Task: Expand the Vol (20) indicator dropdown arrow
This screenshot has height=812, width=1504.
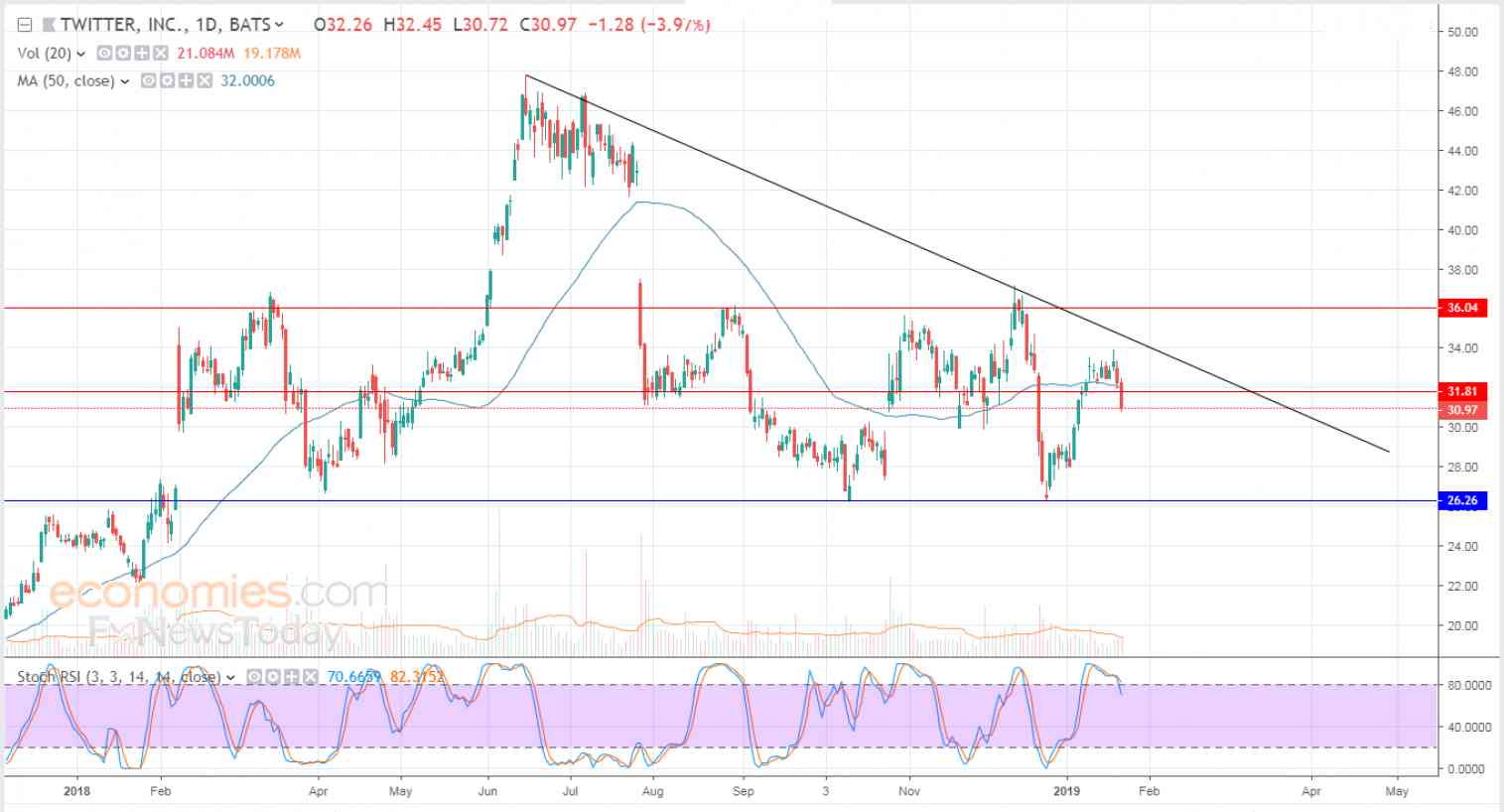Action: tap(81, 54)
